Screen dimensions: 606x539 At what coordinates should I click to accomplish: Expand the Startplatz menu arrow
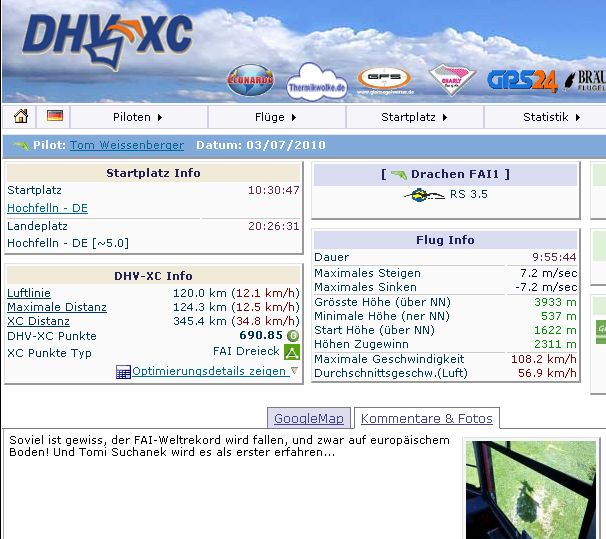445,117
